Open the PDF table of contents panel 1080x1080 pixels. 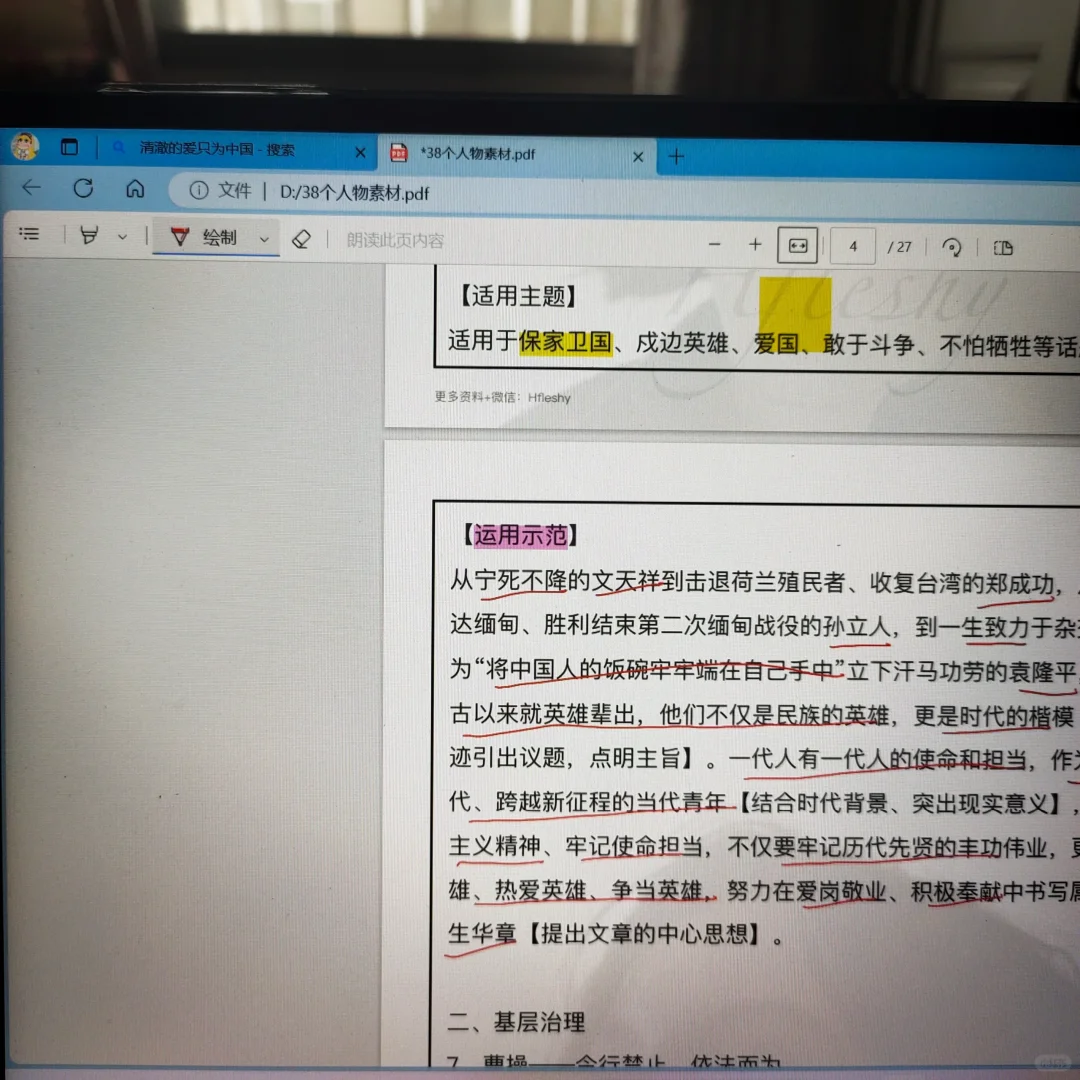tap(30, 233)
